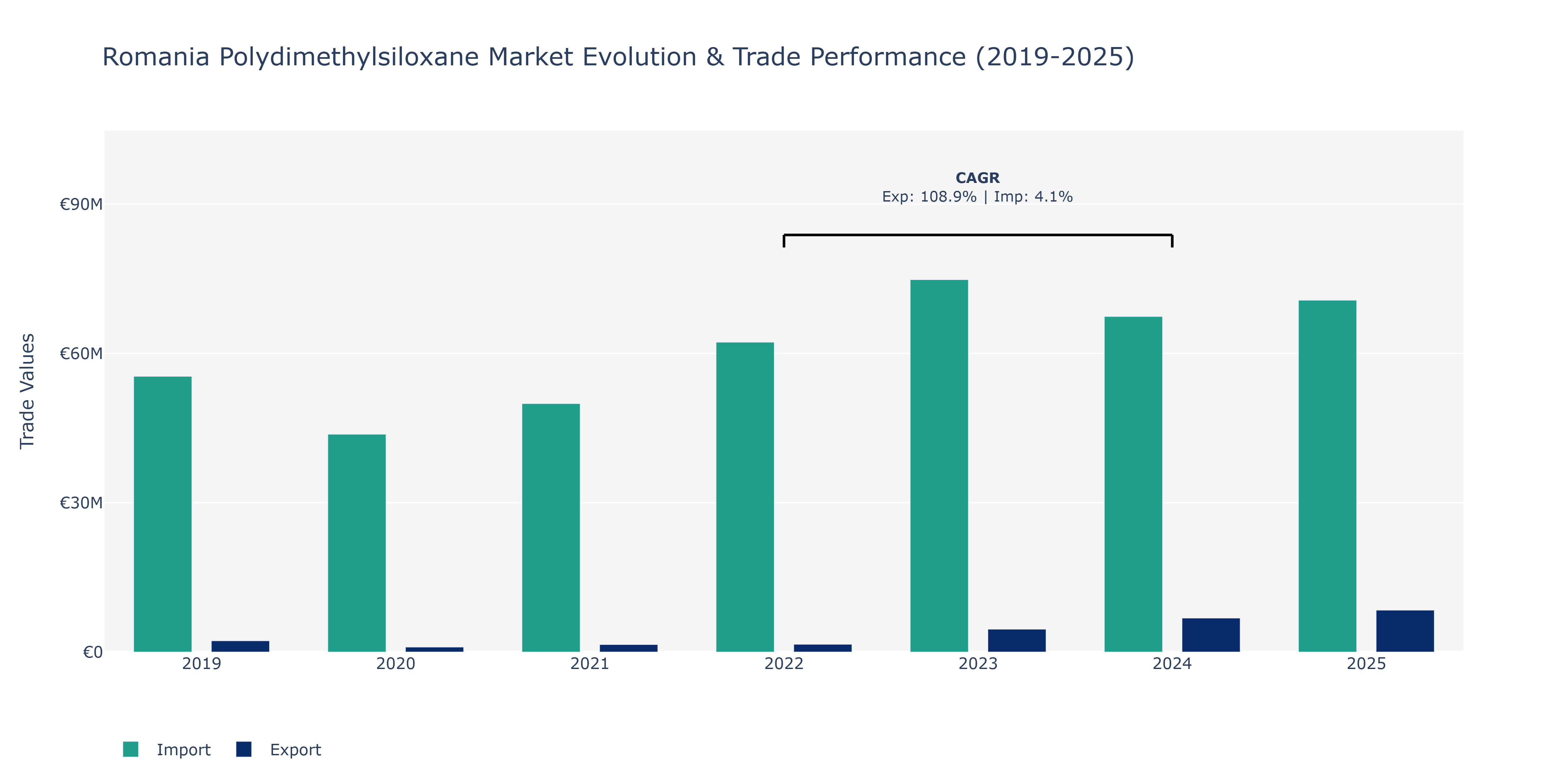
Task: Click the €0 axis label
Action: pyautogui.click(x=92, y=653)
